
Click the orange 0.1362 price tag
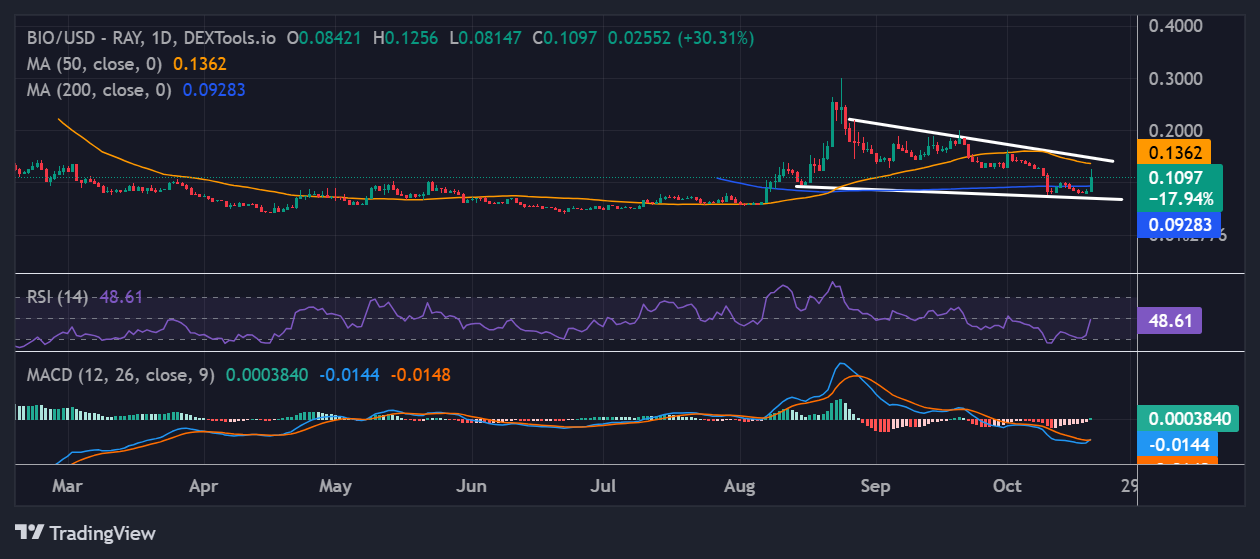pos(1175,153)
